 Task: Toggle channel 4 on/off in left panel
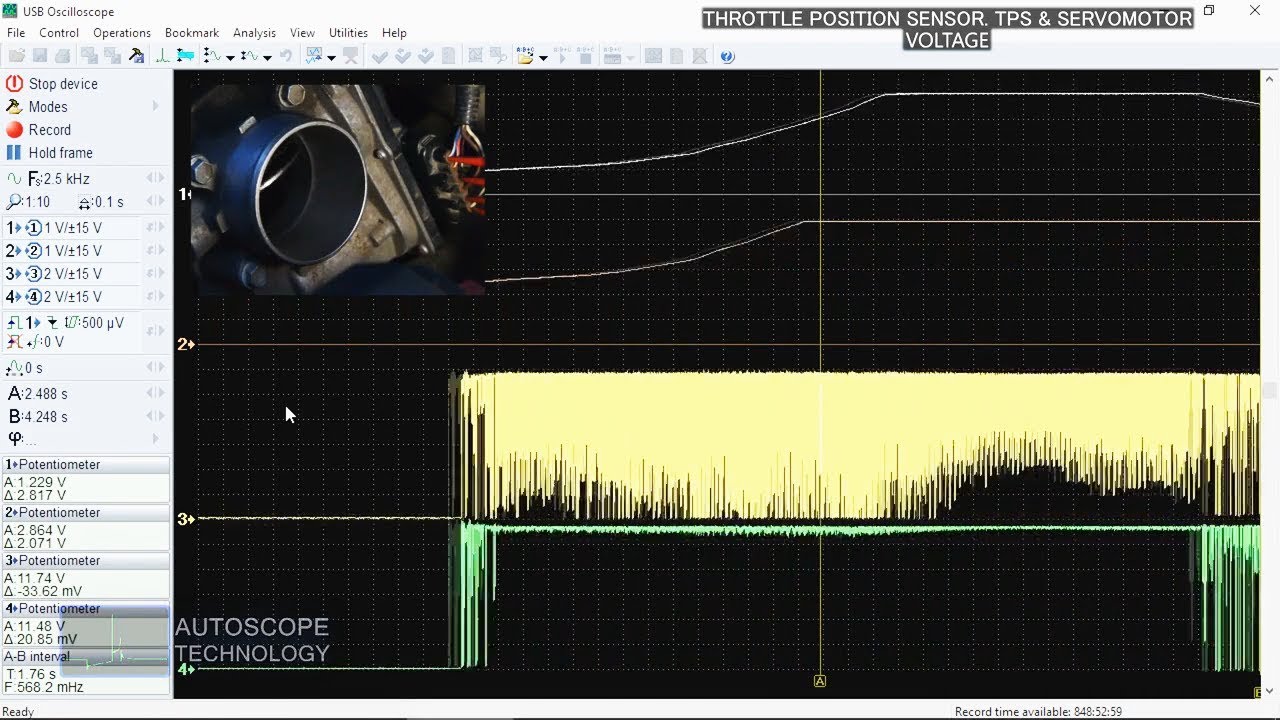point(33,297)
